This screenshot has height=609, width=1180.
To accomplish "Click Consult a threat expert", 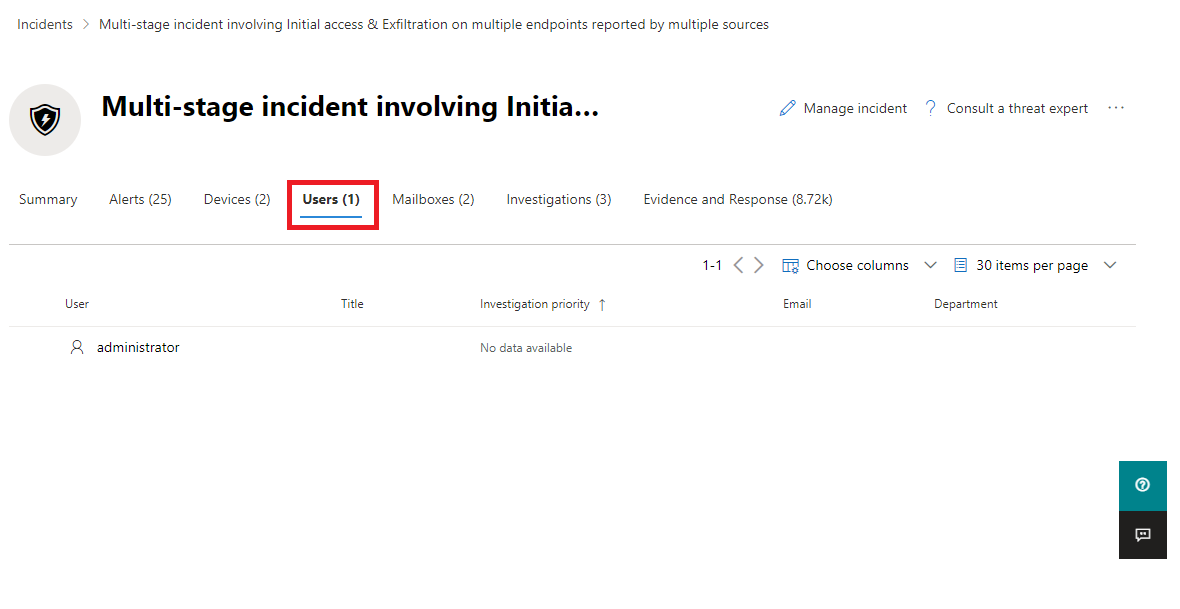I will pos(1005,108).
